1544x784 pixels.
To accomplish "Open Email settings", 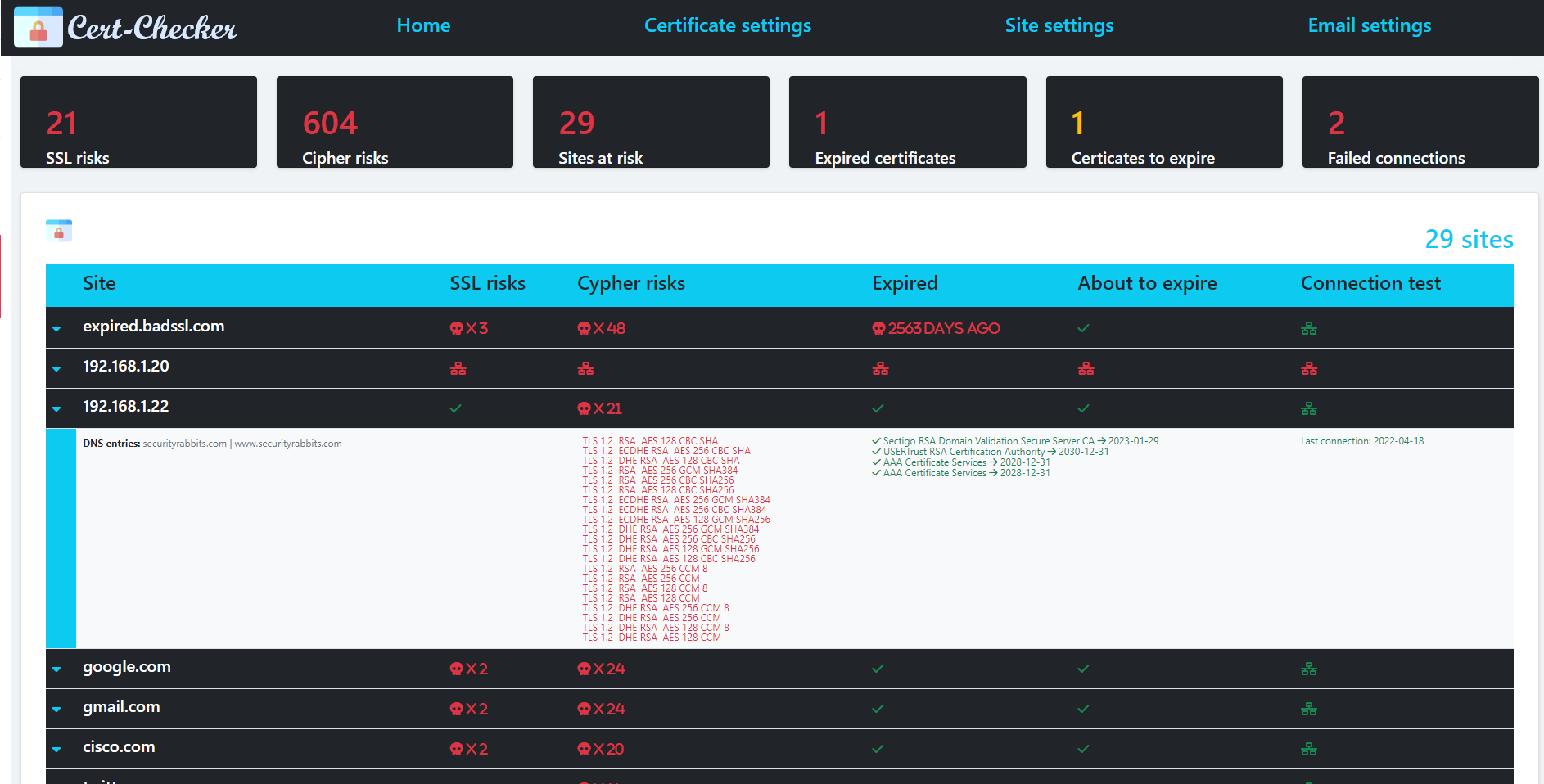I will pos(1369,25).
